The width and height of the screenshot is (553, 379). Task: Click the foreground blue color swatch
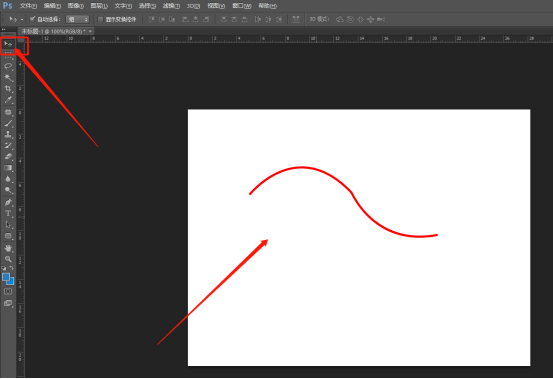pyautogui.click(x=6, y=277)
